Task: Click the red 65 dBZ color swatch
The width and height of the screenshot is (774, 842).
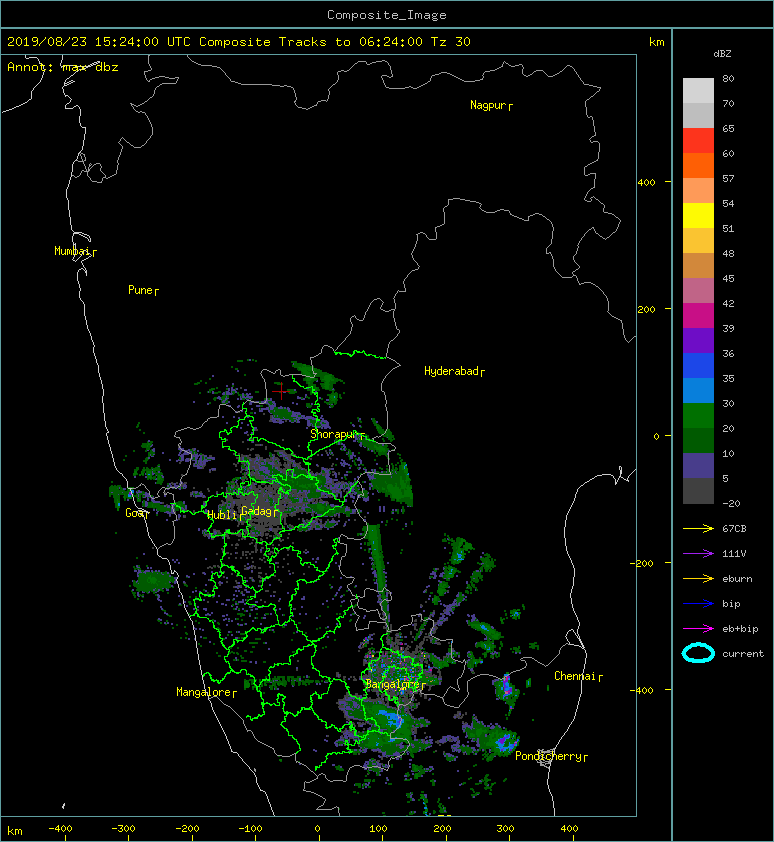Action: [x=698, y=140]
